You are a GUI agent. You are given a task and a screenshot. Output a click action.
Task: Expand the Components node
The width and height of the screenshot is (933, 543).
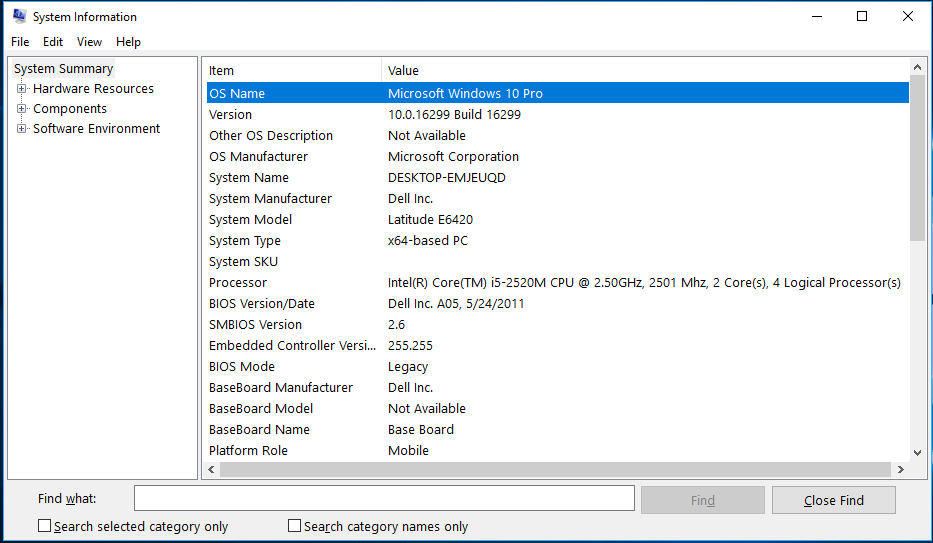click(x=21, y=109)
